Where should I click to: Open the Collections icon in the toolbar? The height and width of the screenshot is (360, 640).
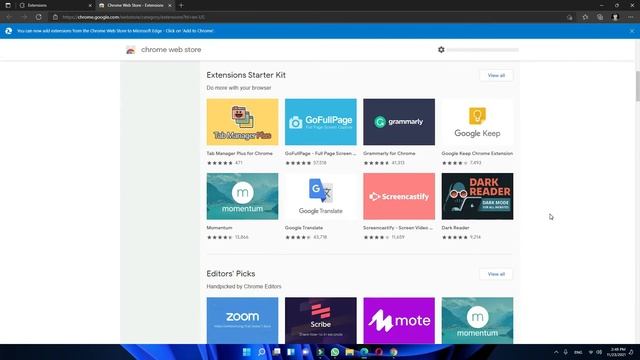600,17
